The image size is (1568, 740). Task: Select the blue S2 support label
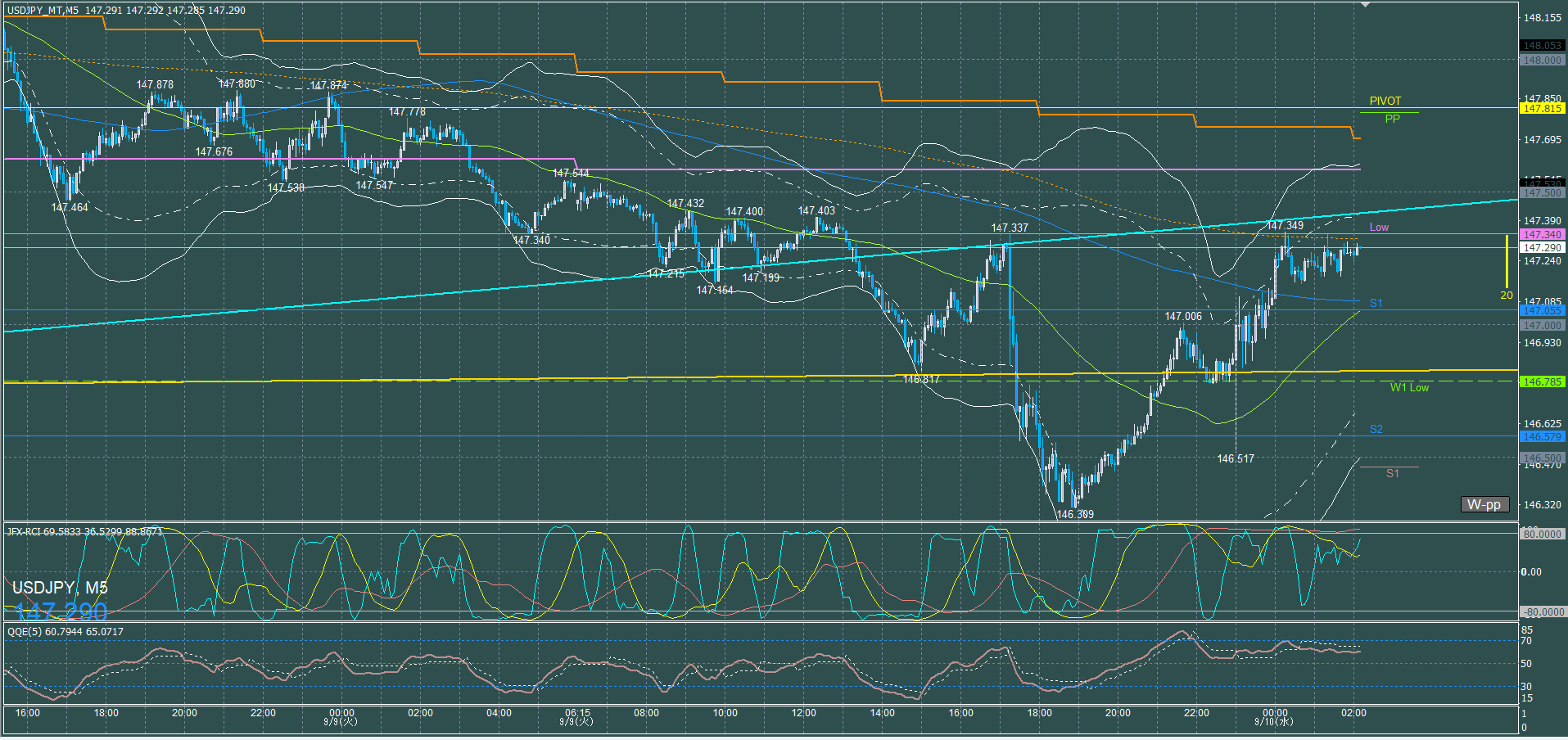(x=1376, y=429)
